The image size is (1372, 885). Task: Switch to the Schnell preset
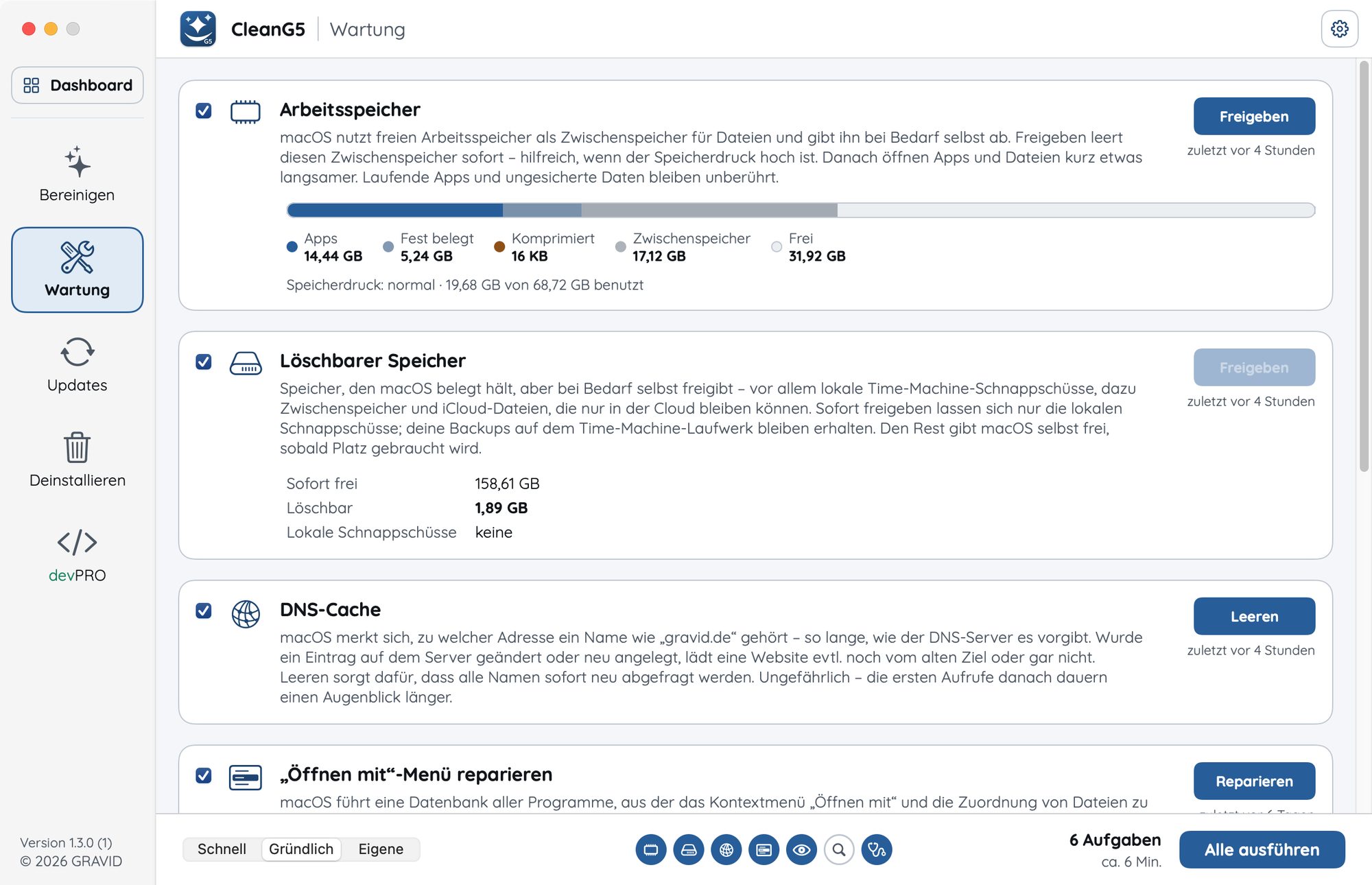click(222, 849)
